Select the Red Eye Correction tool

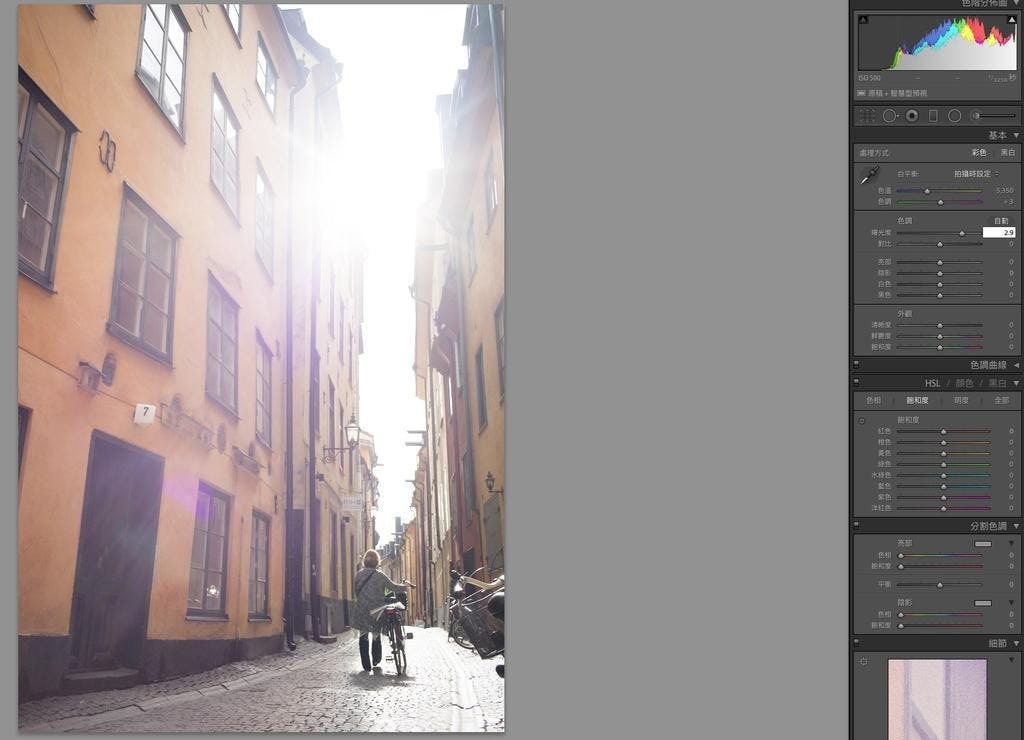[911, 116]
